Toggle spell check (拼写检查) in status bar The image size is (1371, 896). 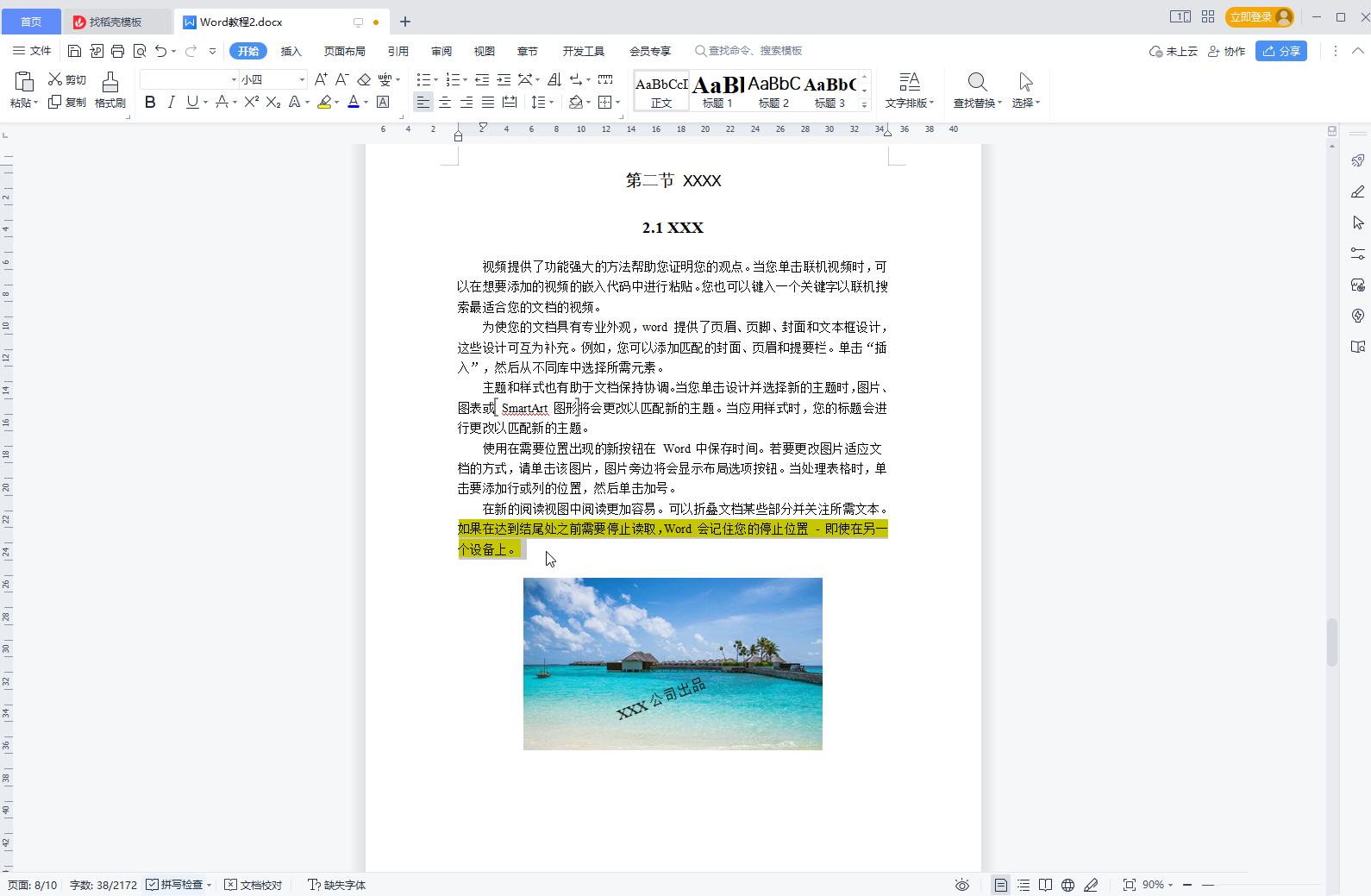coord(175,885)
